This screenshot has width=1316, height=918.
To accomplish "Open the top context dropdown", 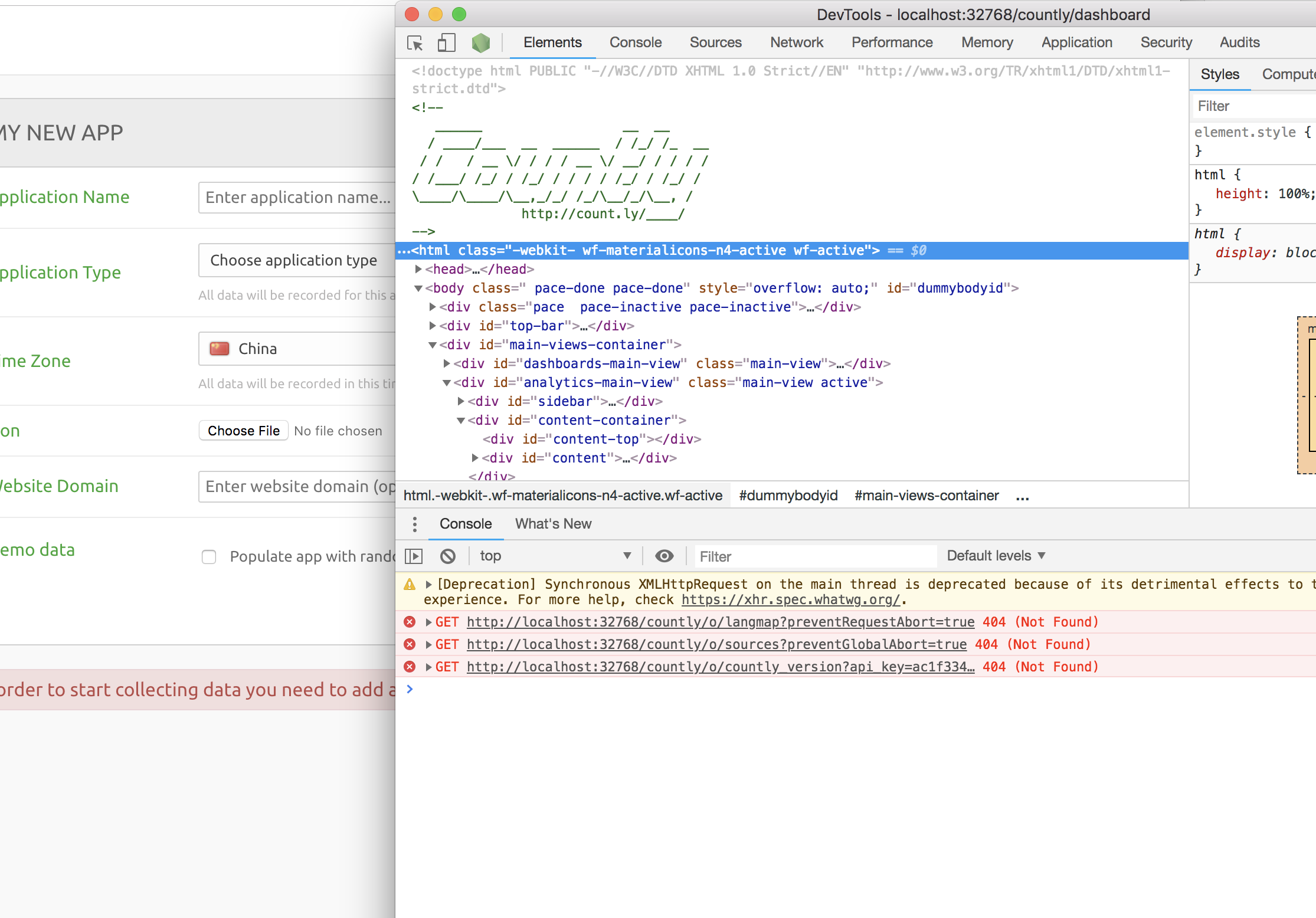I will (x=555, y=556).
